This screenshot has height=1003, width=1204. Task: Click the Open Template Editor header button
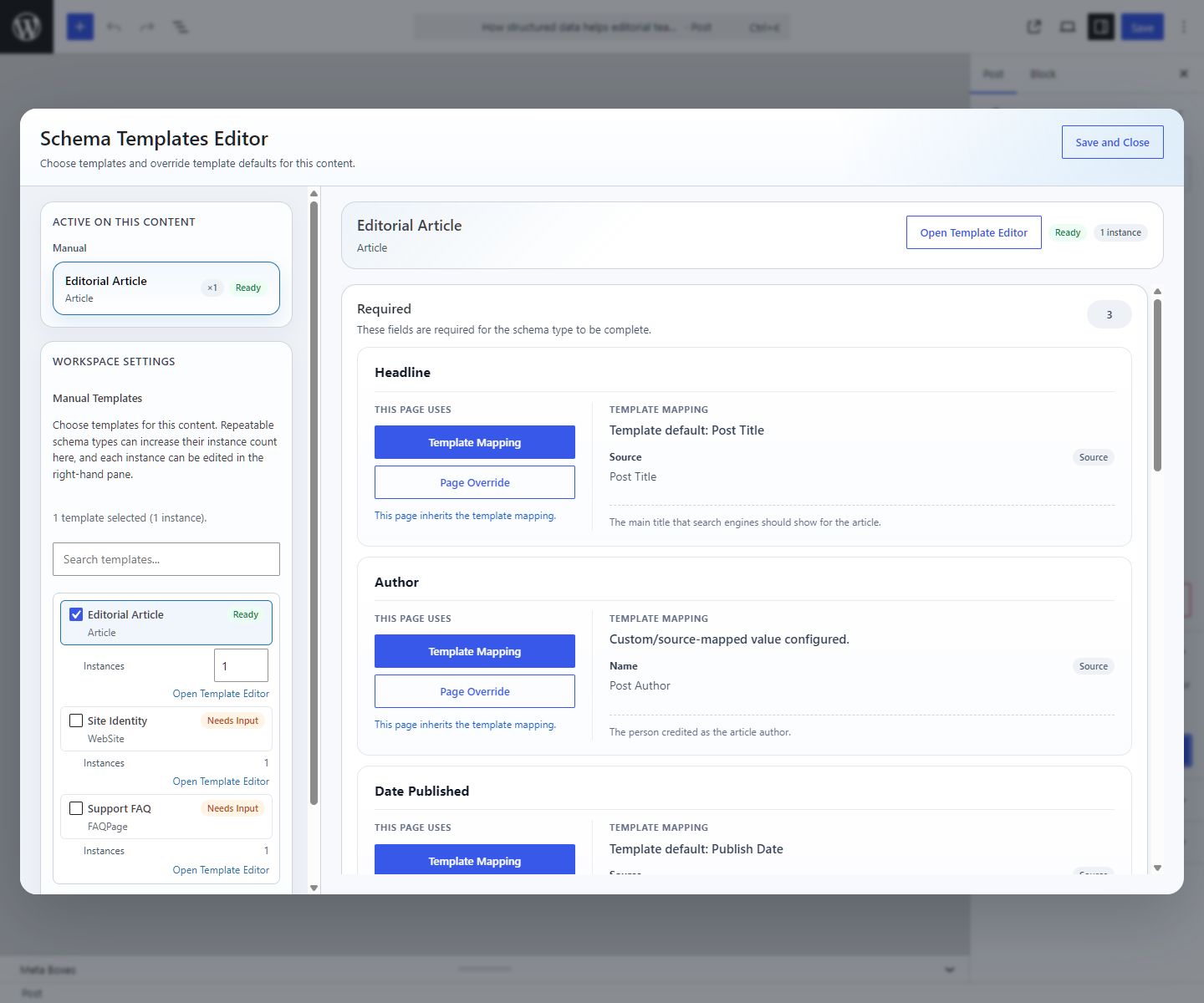973,232
